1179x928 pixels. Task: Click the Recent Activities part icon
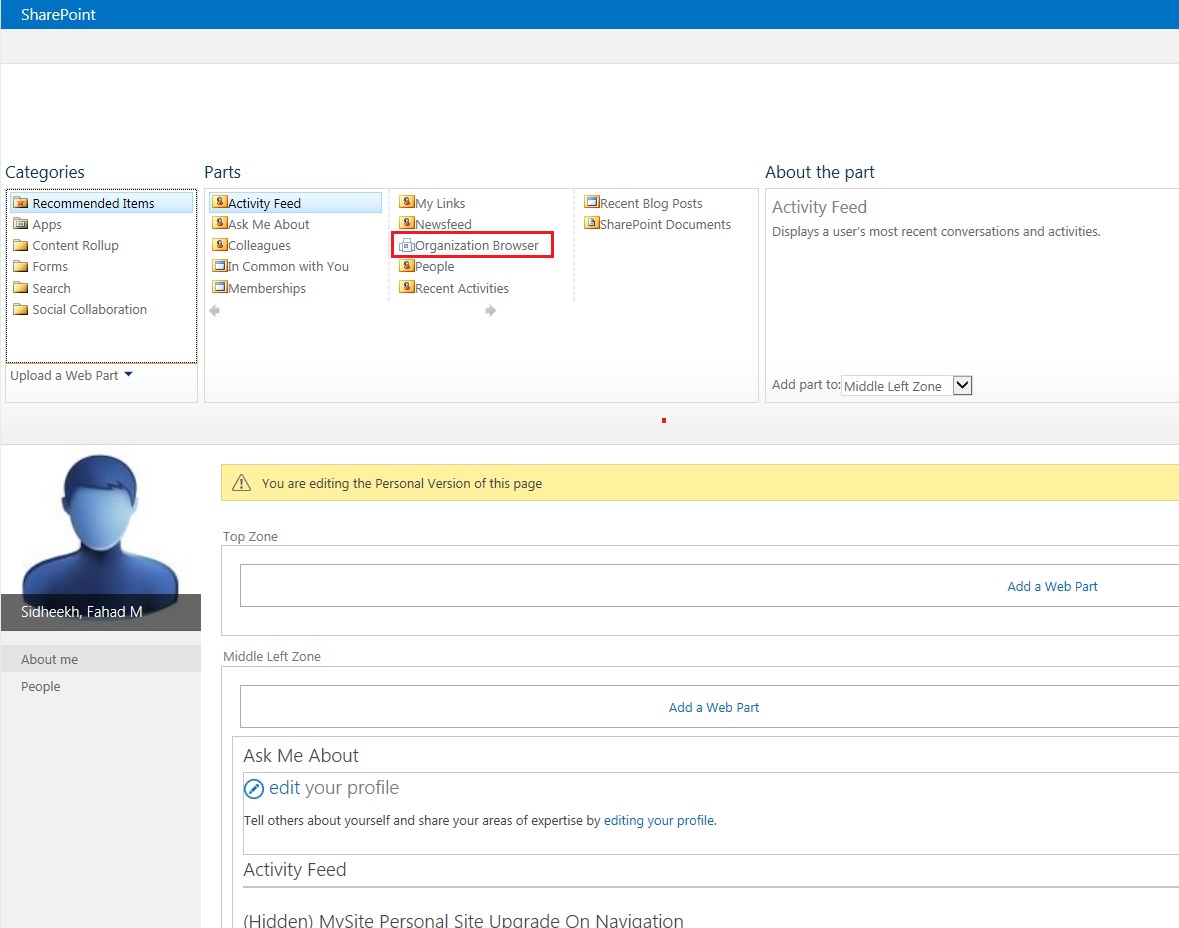tap(407, 287)
